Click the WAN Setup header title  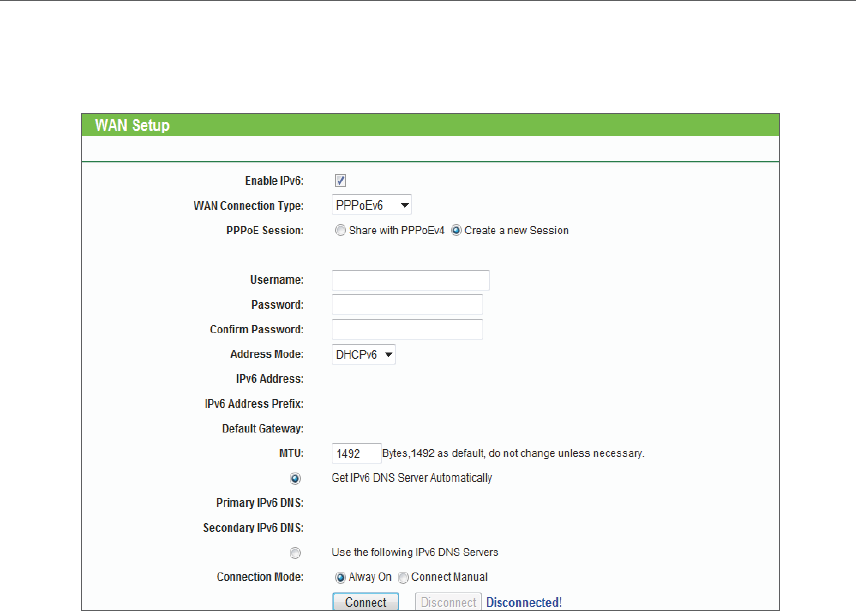pyautogui.click(x=132, y=125)
